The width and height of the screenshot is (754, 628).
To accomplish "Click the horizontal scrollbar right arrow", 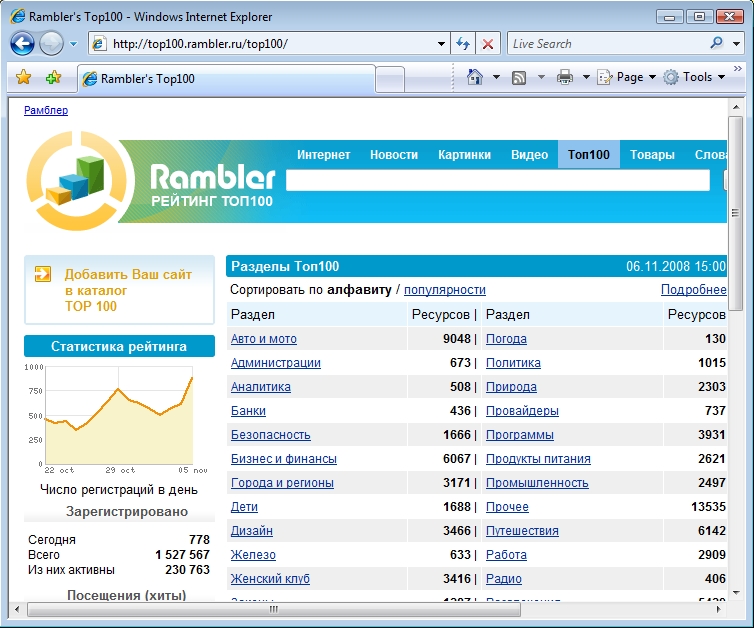I will pyautogui.click(x=719, y=609).
